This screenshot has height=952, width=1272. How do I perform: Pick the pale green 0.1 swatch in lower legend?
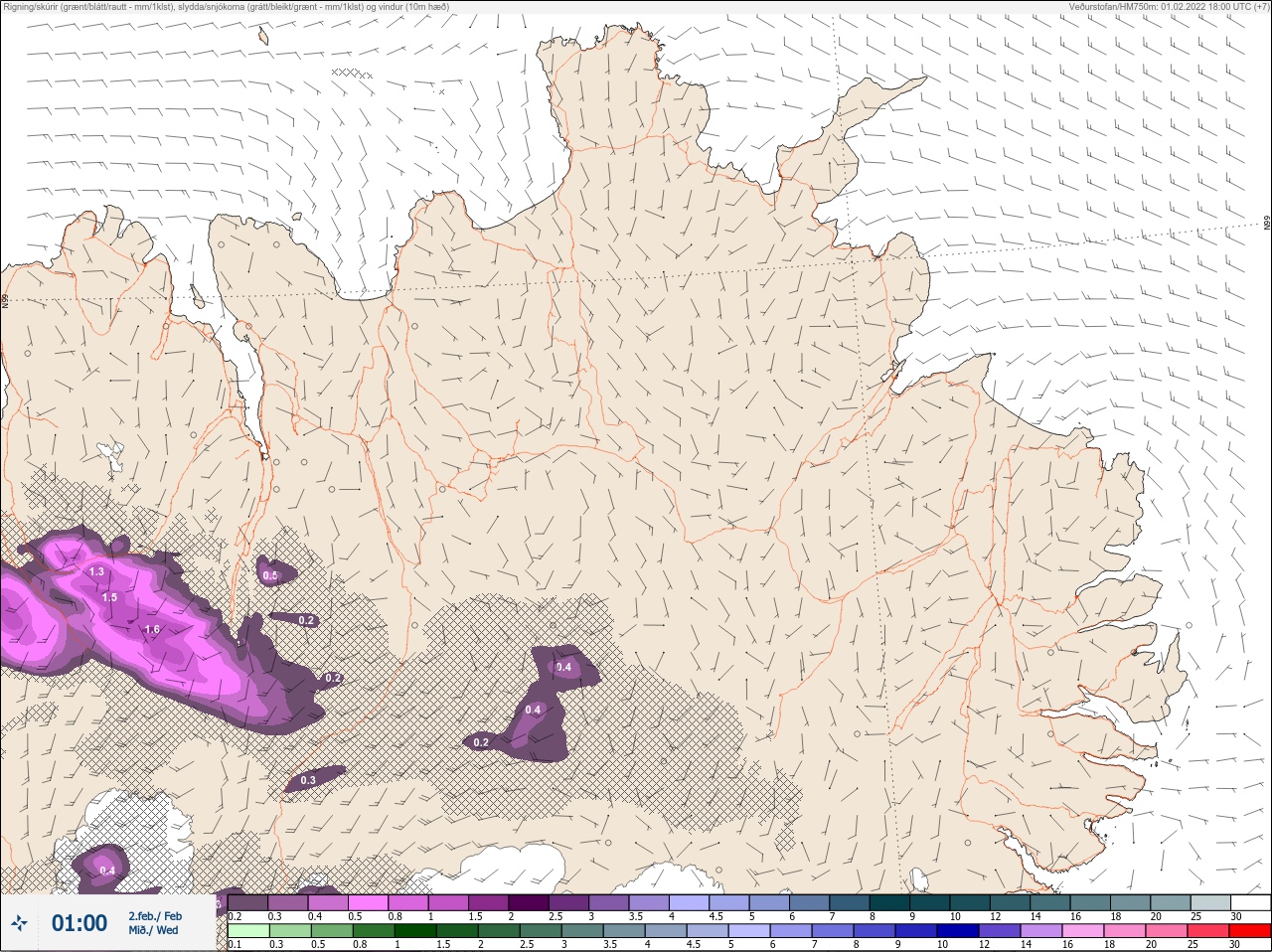pyautogui.click(x=248, y=931)
